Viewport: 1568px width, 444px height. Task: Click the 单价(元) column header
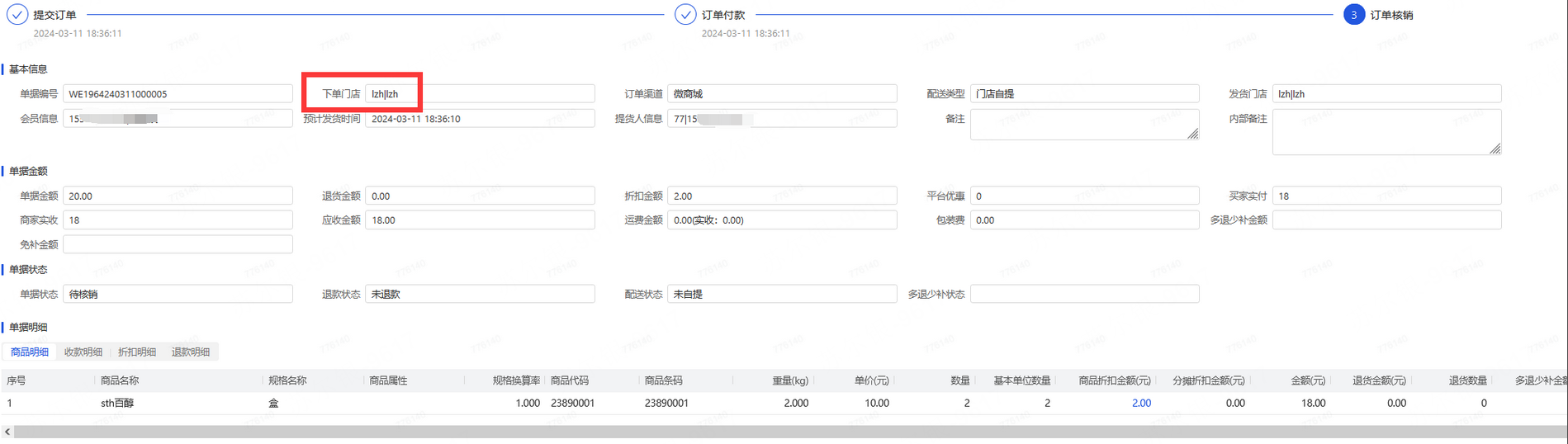[x=872, y=381]
